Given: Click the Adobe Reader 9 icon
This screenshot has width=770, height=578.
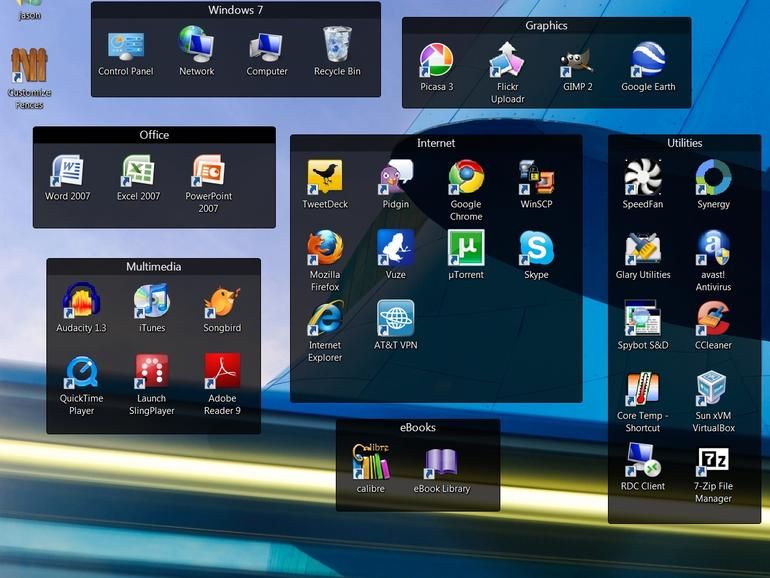Looking at the screenshot, I should pyautogui.click(x=222, y=372).
